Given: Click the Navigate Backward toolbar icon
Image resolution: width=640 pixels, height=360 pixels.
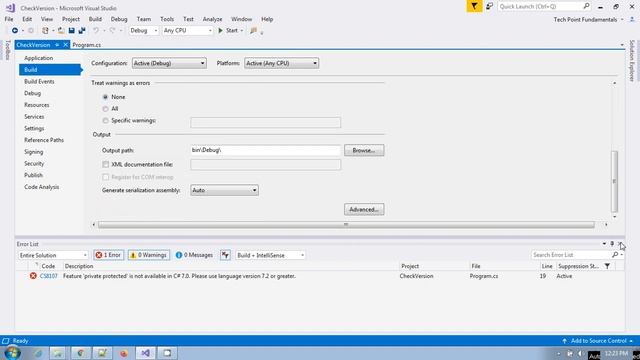Looking at the screenshot, I should tap(15, 31).
